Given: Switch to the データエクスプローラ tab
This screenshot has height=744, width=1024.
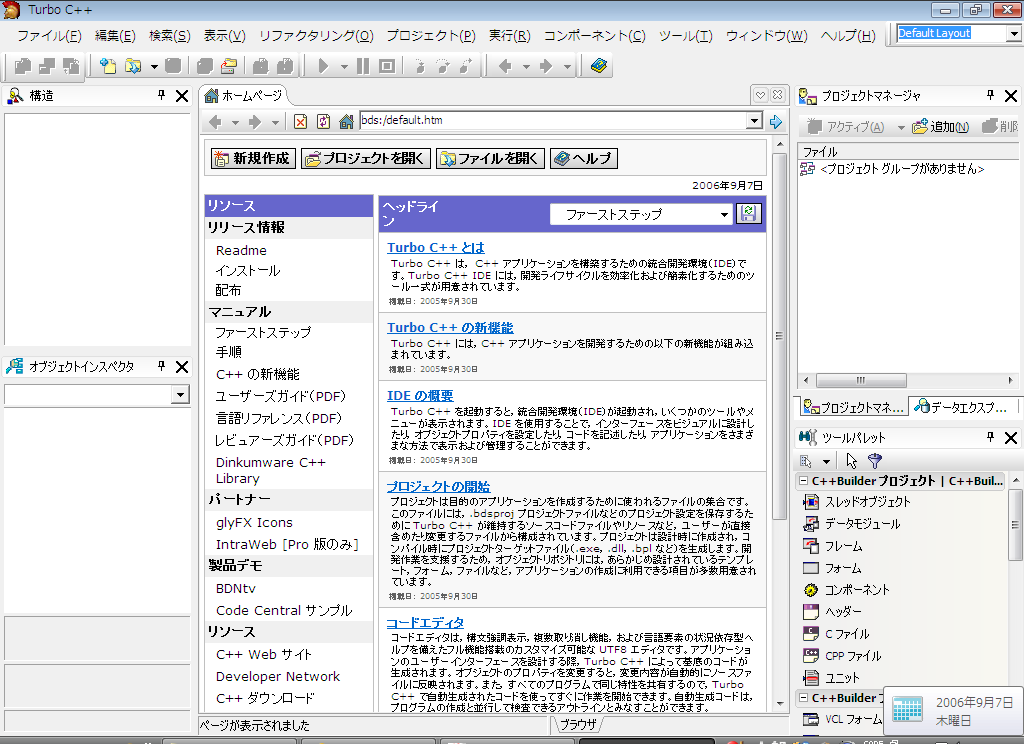Looking at the screenshot, I should [963, 407].
